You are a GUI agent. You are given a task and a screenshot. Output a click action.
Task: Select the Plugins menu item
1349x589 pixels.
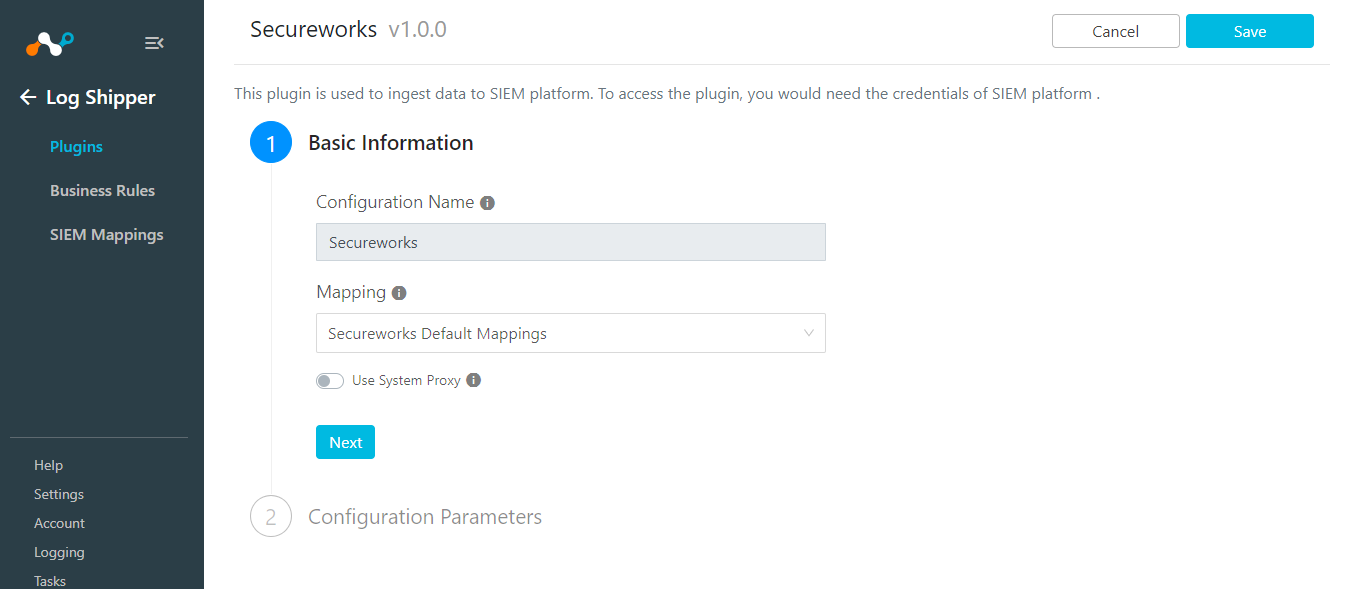(76, 146)
